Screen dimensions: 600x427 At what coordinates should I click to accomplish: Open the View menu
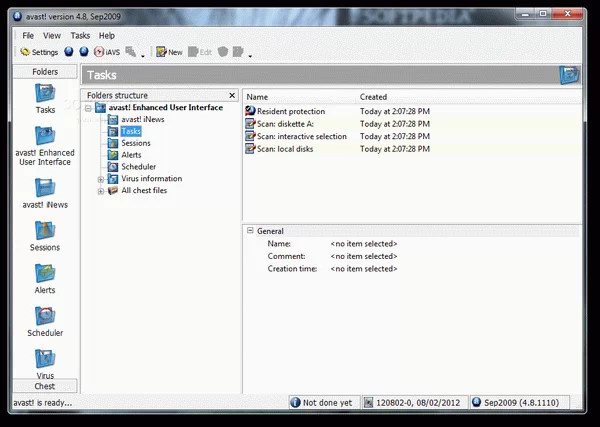tap(52, 36)
